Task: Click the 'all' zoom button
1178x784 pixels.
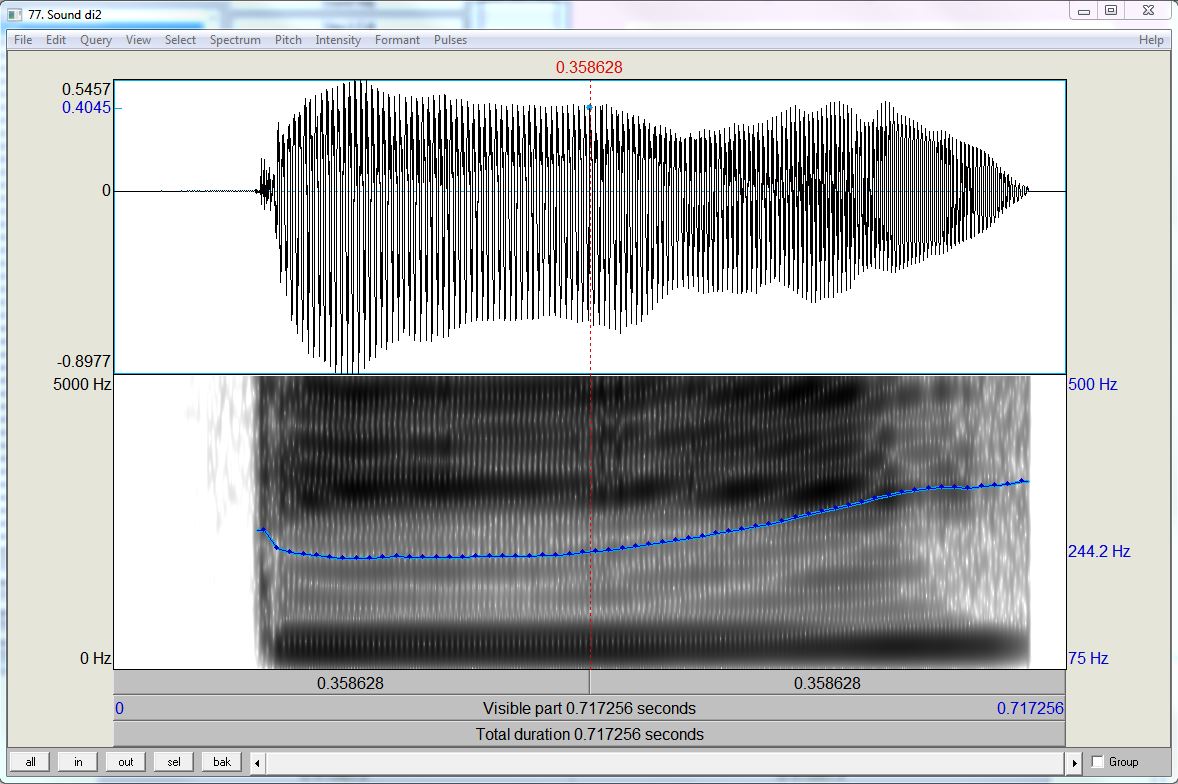Action: point(30,761)
